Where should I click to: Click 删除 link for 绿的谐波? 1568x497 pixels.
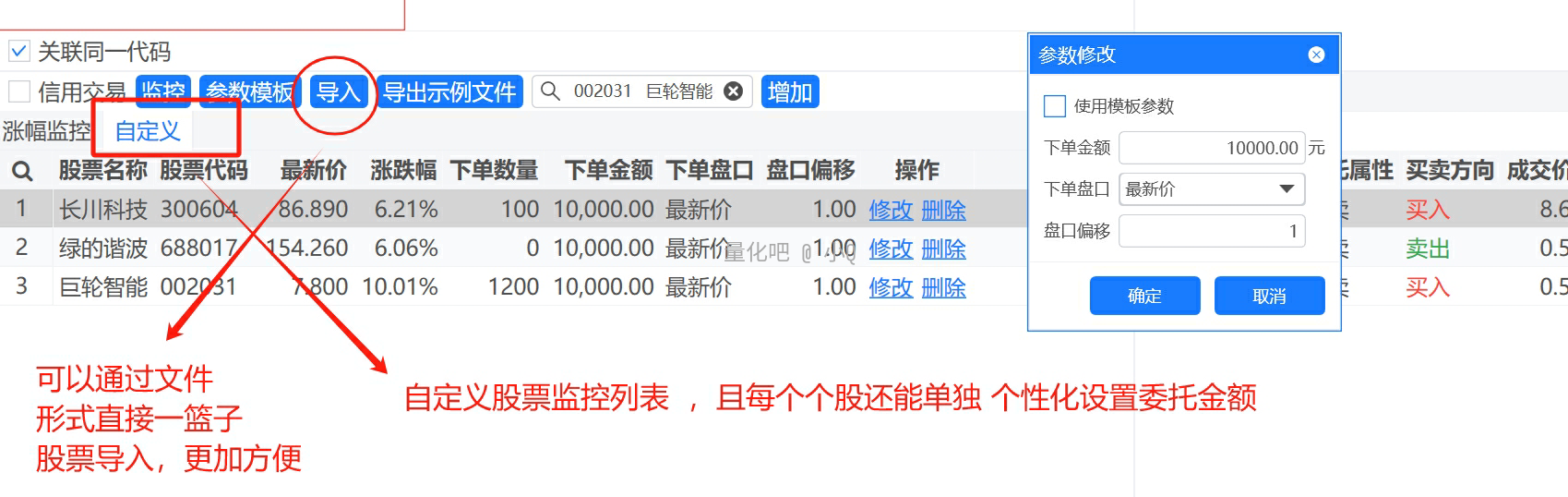point(943,249)
